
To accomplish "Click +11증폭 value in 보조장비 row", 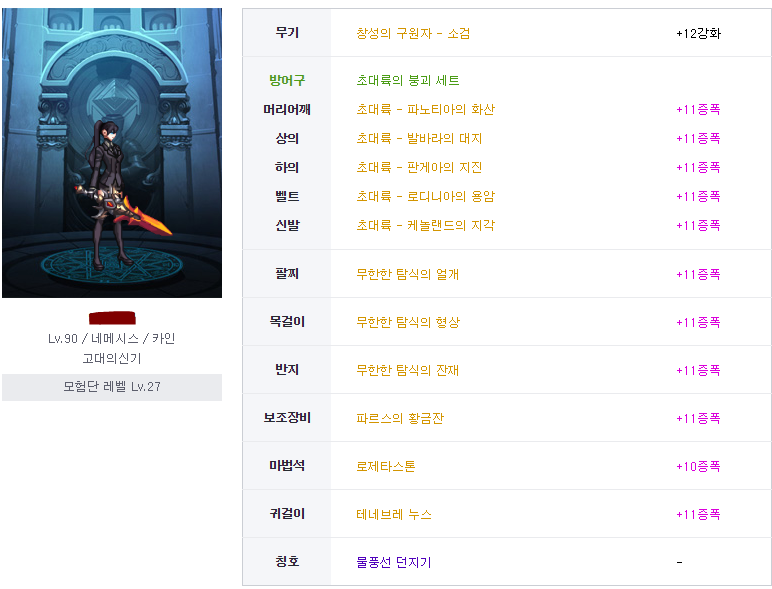I will point(698,419).
